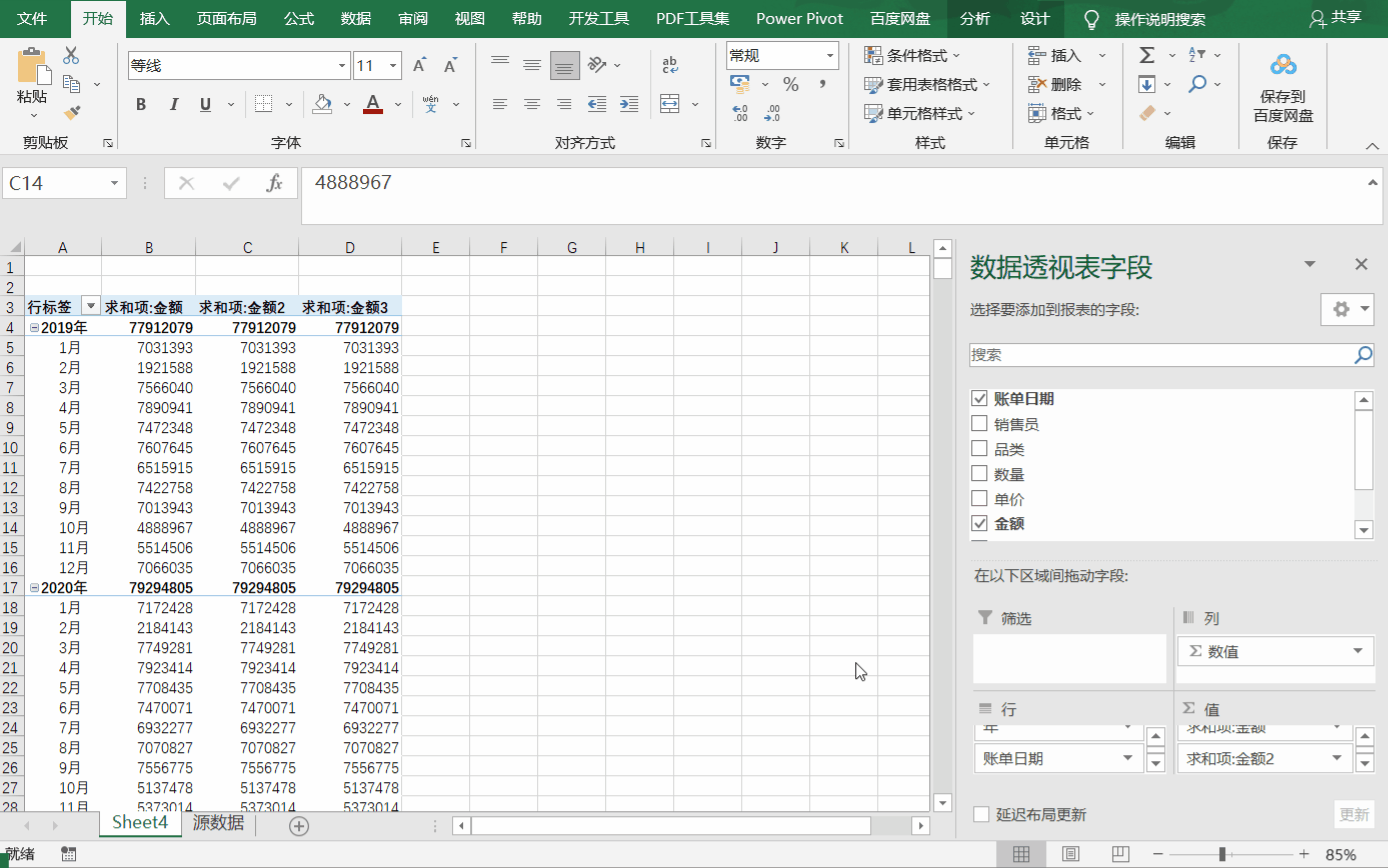Collapse the 2019年 group

point(35,327)
